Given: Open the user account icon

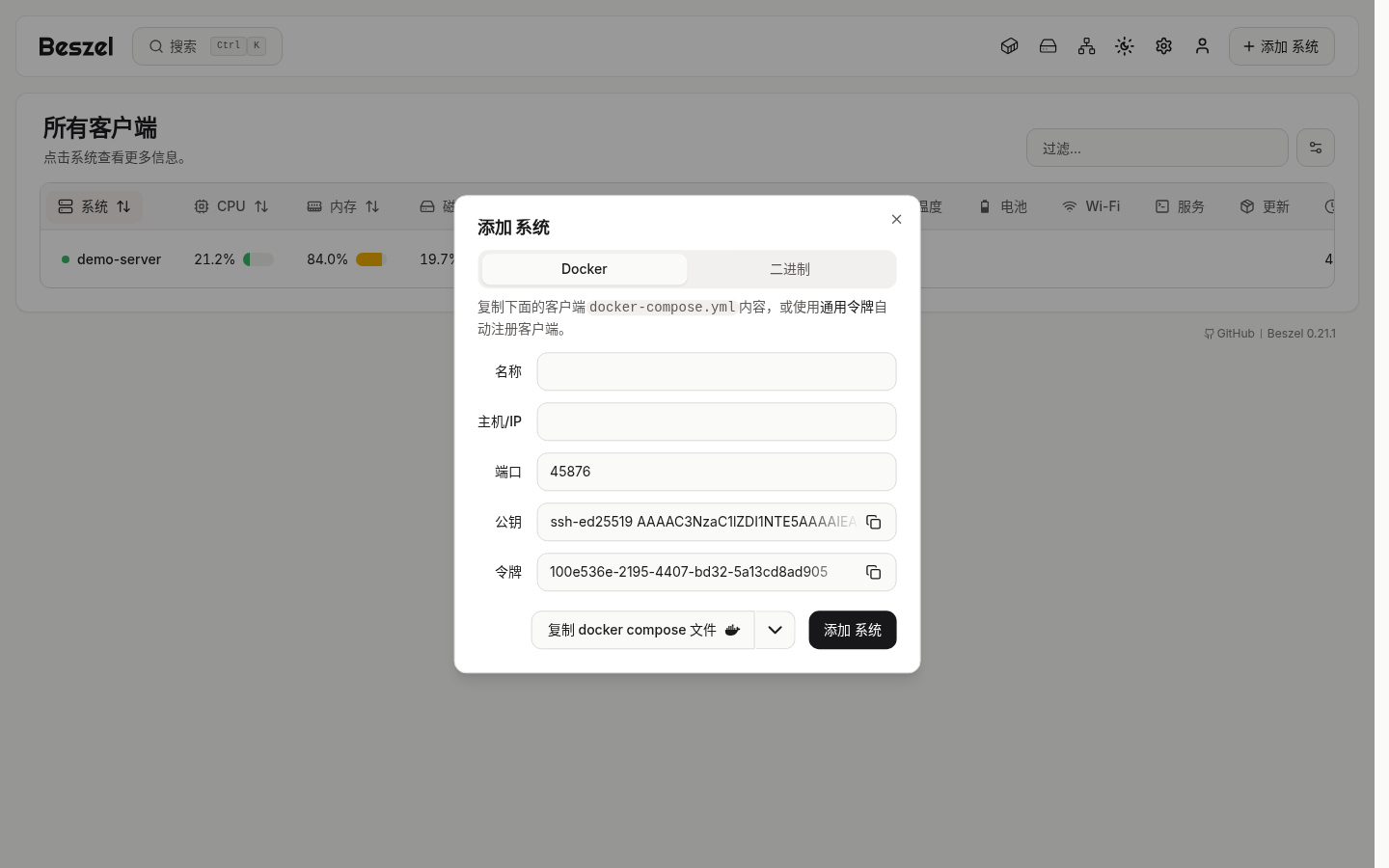Looking at the screenshot, I should coord(1203,46).
